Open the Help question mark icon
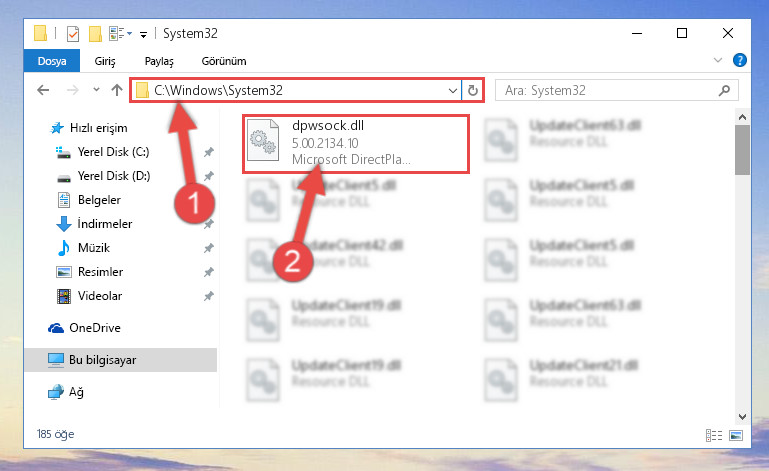This screenshot has width=769, height=471. click(740, 60)
